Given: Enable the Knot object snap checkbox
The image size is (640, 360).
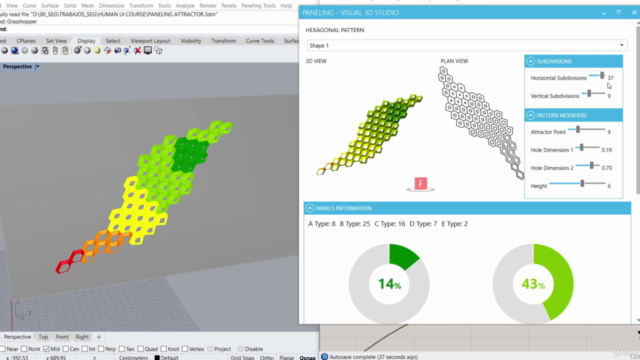Looking at the screenshot, I should pyautogui.click(x=164, y=349).
